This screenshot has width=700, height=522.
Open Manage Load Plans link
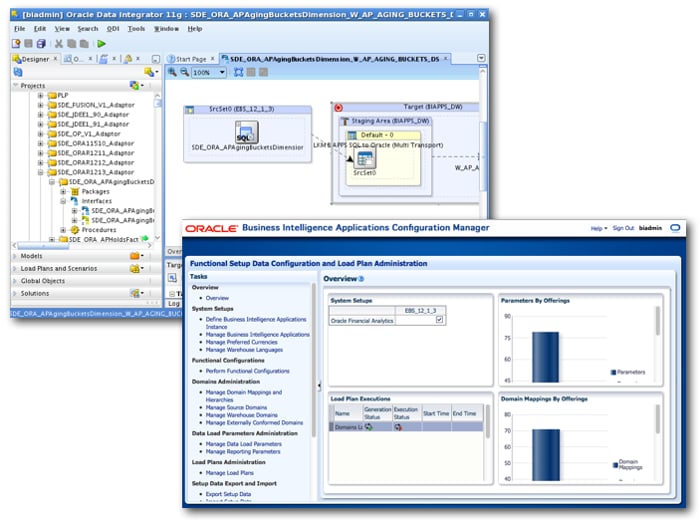pos(229,472)
